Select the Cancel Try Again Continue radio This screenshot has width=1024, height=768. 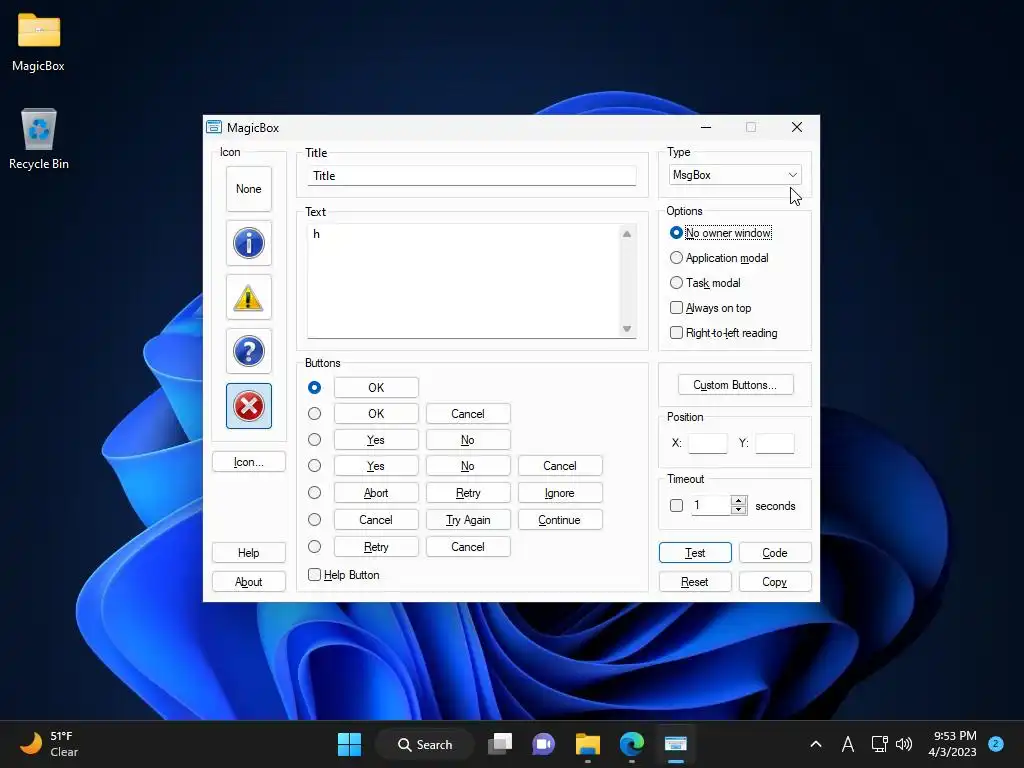(314, 519)
